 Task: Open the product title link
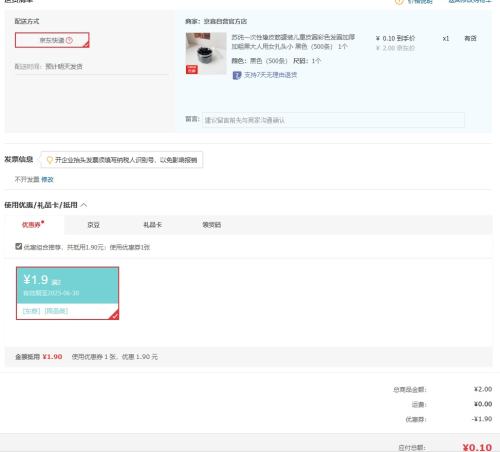(293, 42)
